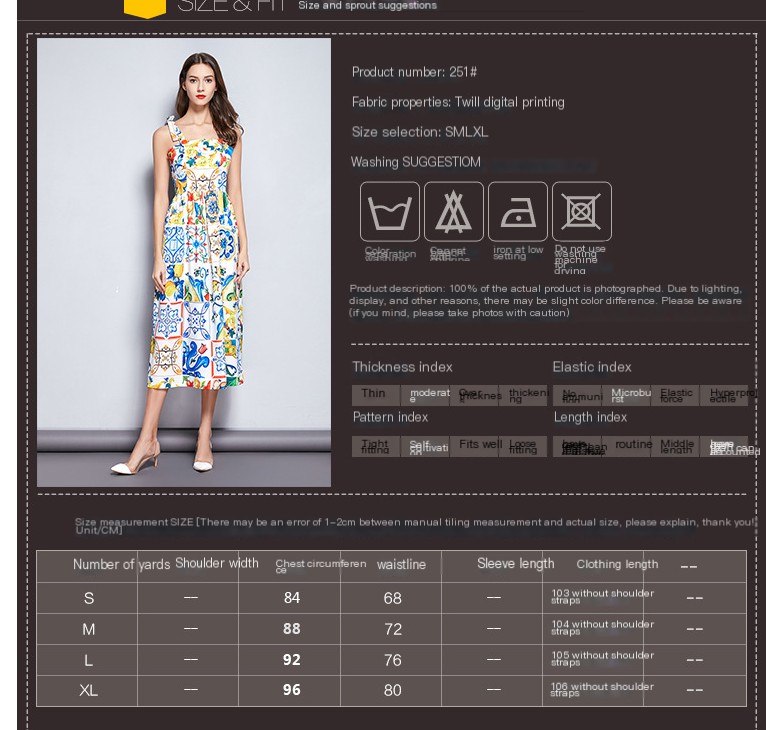
Task: Select the 'Tight fitting' pattern cell
Action: 376,446
